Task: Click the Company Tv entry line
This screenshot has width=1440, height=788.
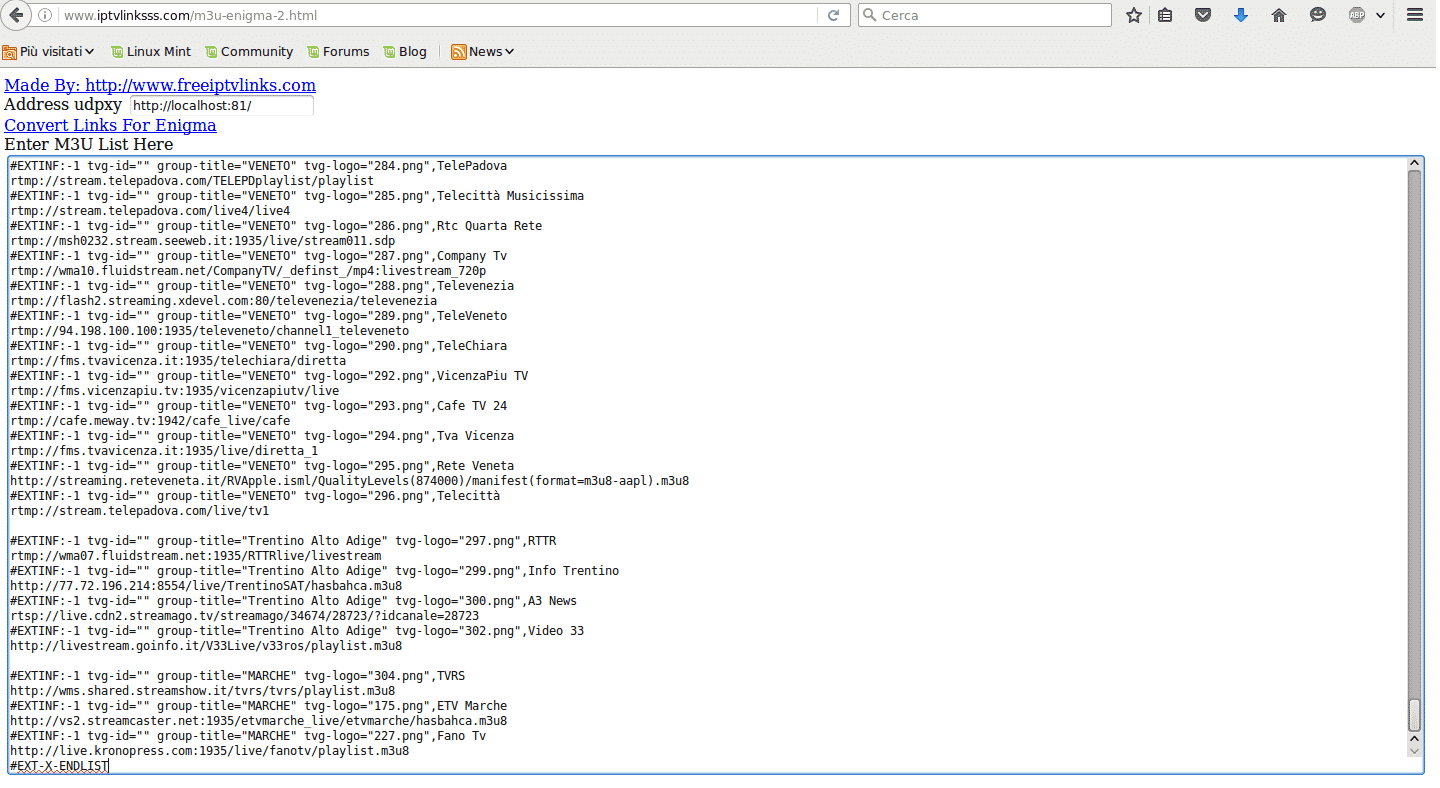Action: 258,256
